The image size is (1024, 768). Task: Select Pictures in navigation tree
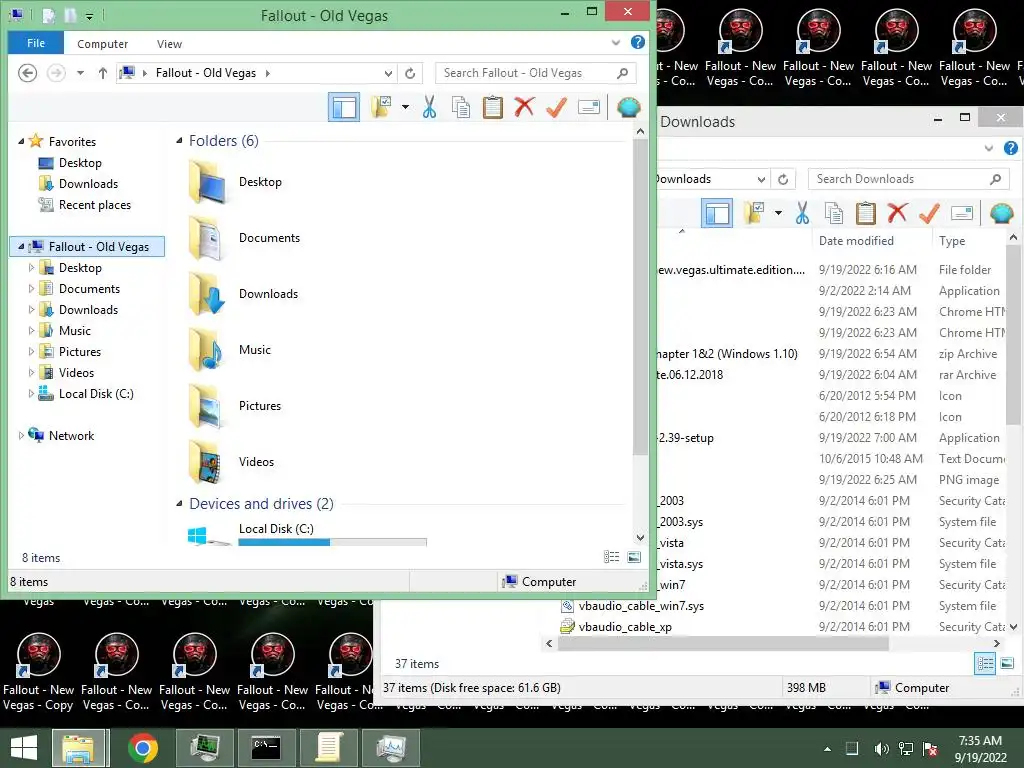80,351
